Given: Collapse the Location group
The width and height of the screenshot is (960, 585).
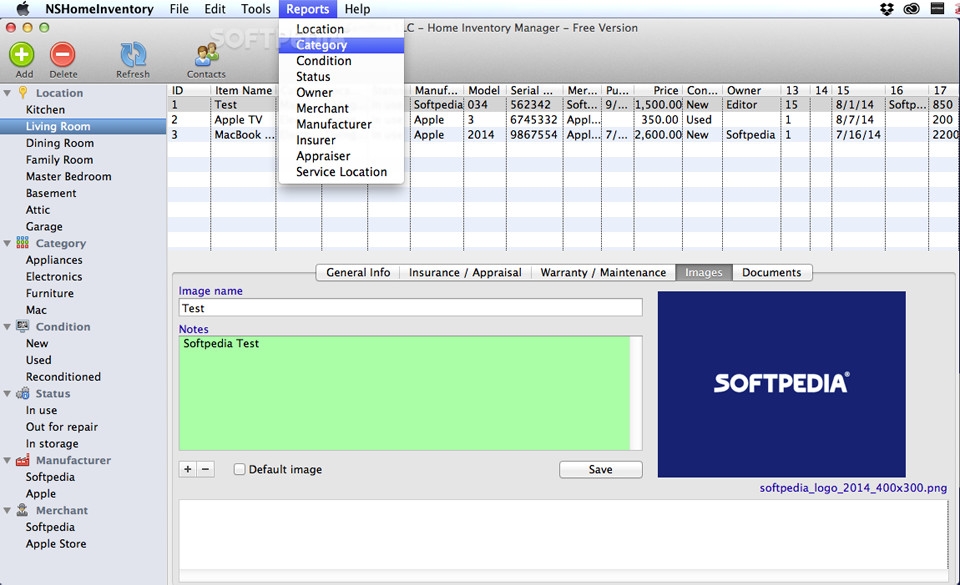Looking at the screenshot, I should (x=7, y=93).
